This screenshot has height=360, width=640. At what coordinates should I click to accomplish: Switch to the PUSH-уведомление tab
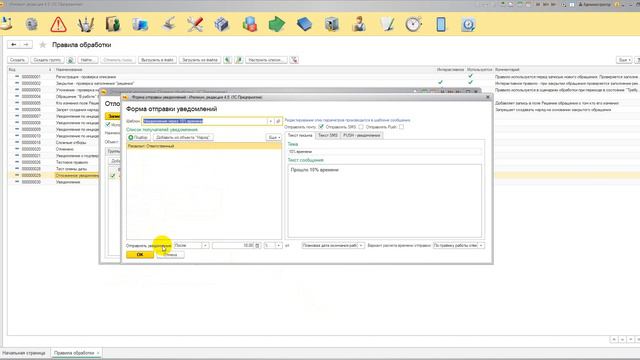[x=362, y=136]
